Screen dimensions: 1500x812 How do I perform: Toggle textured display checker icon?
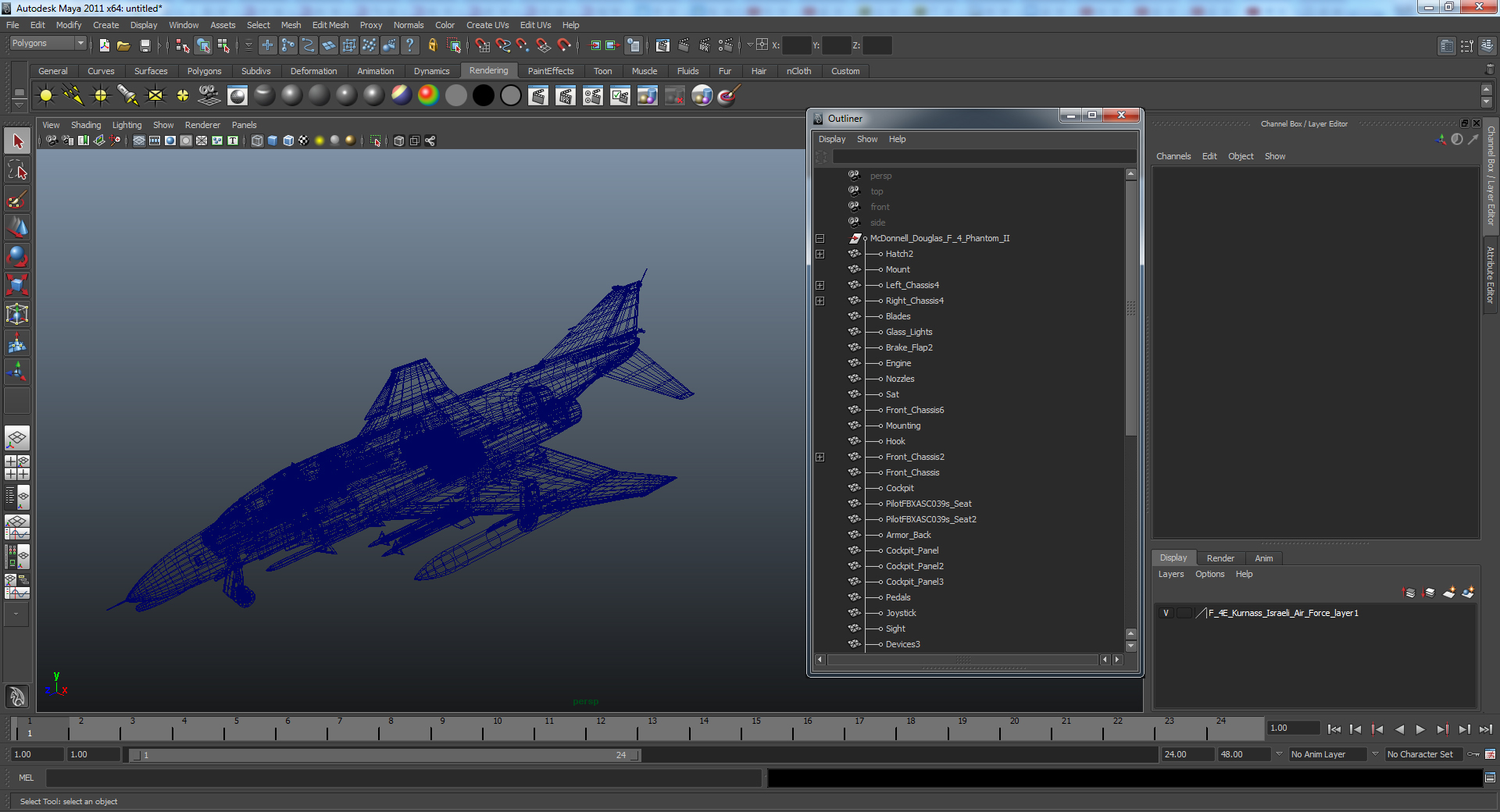[304, 141]
